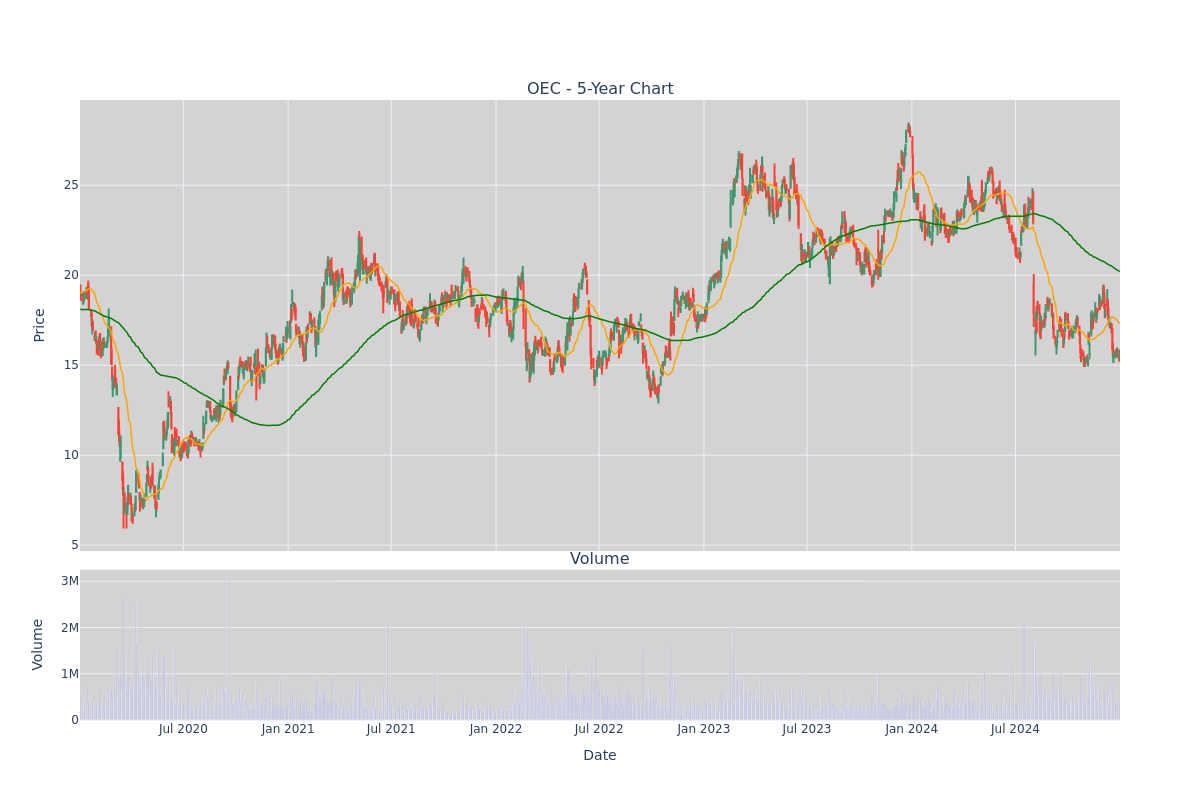This screenshot has height=800, width=1200.
Task: Click the Jul 2021 date tick label
Action: pyautogui.click(x=391, y=729)
